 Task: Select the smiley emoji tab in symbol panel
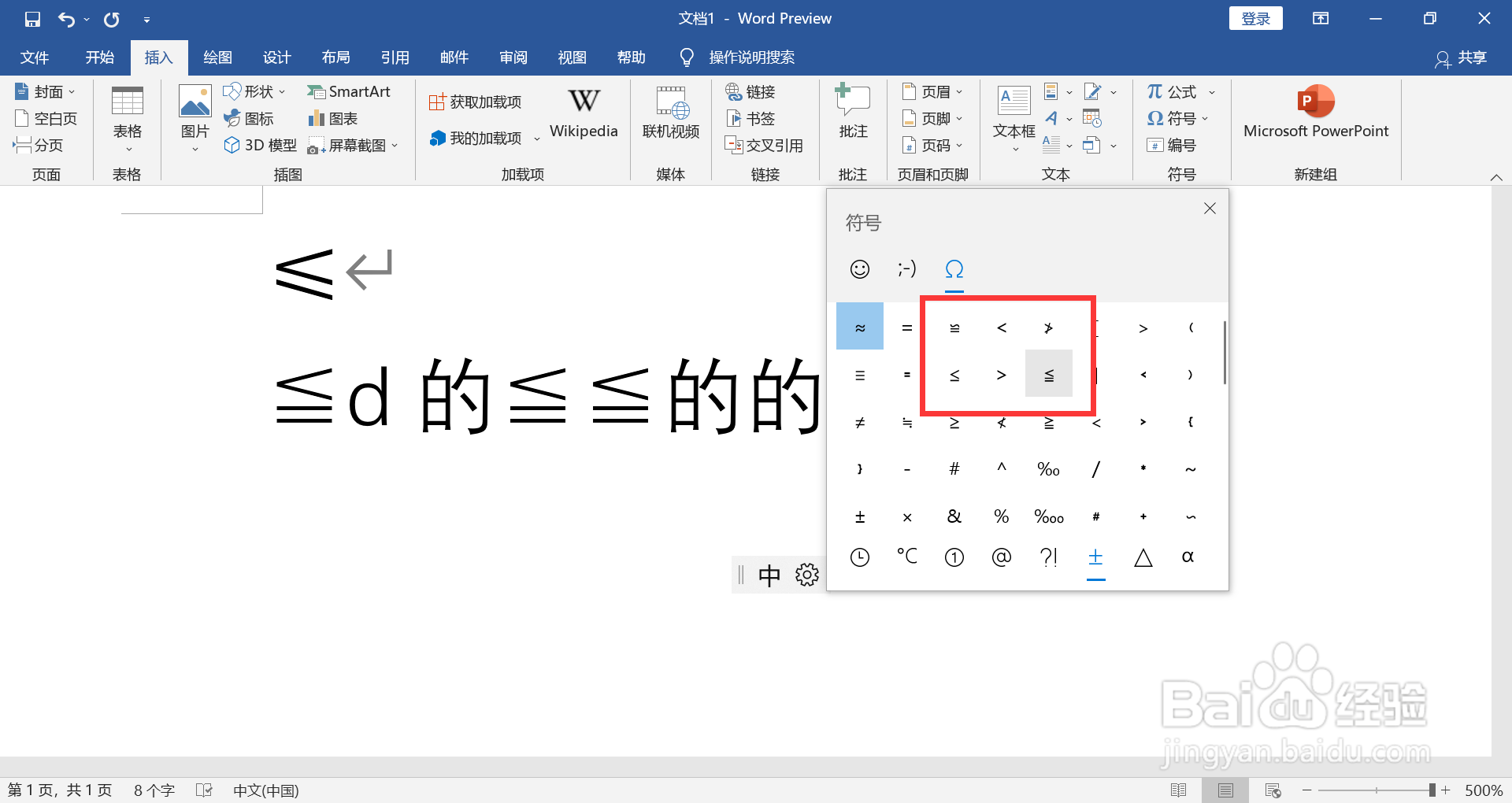(859, 268)
